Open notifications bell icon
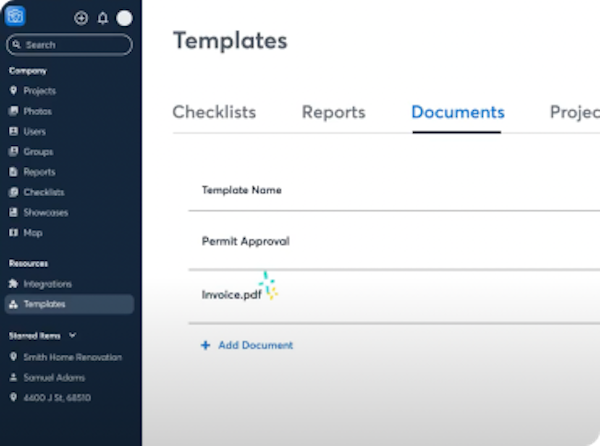The width and height of the screenshot is (600, 446). point(102,19)
